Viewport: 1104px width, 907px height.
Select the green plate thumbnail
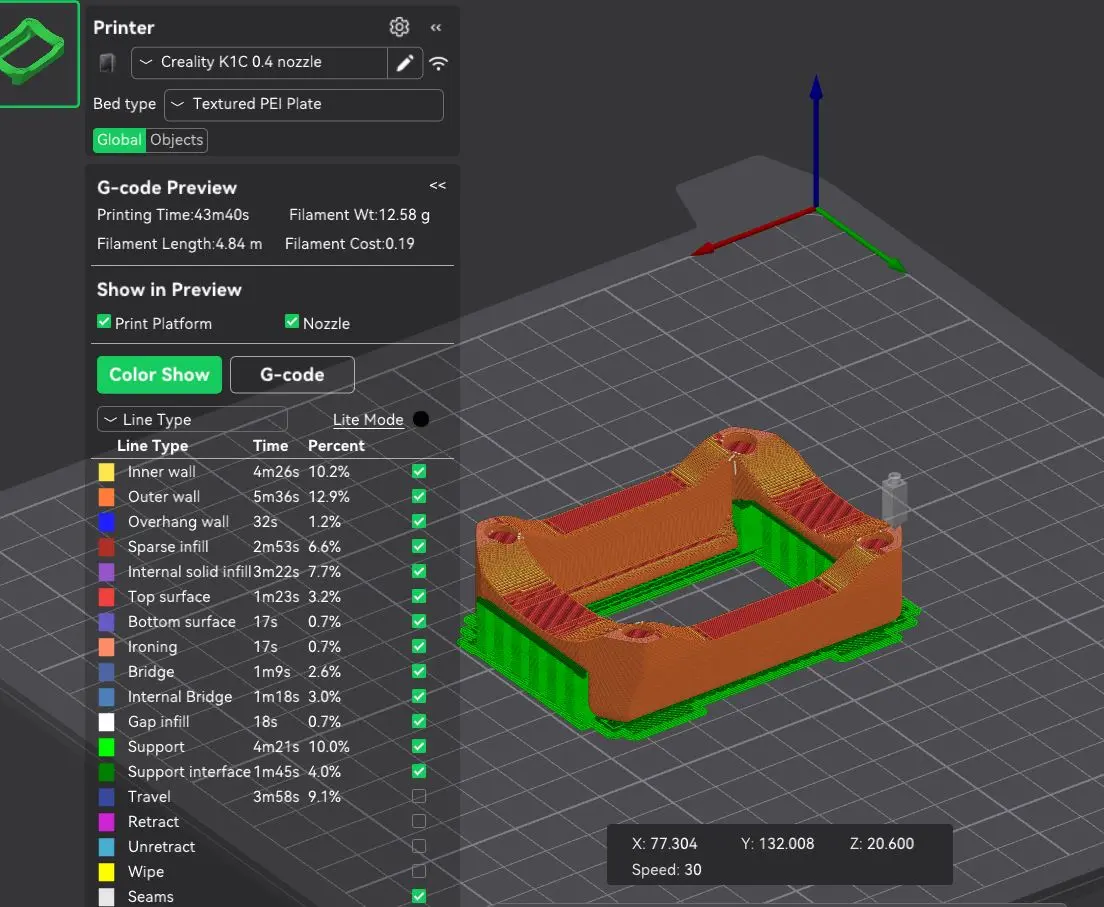(x=39, y=54)
